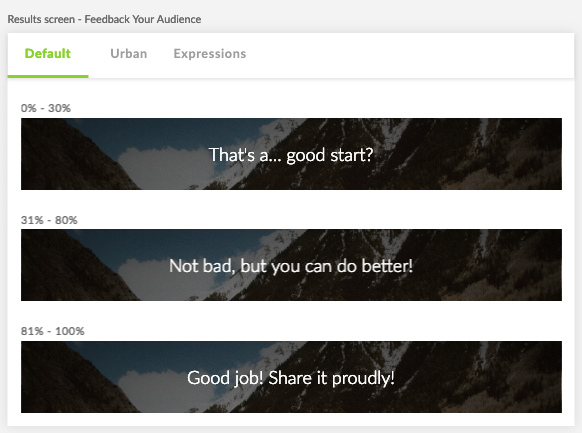Click the 0% - 30% range label
582x433 pixels.
[x=46, y=108]
